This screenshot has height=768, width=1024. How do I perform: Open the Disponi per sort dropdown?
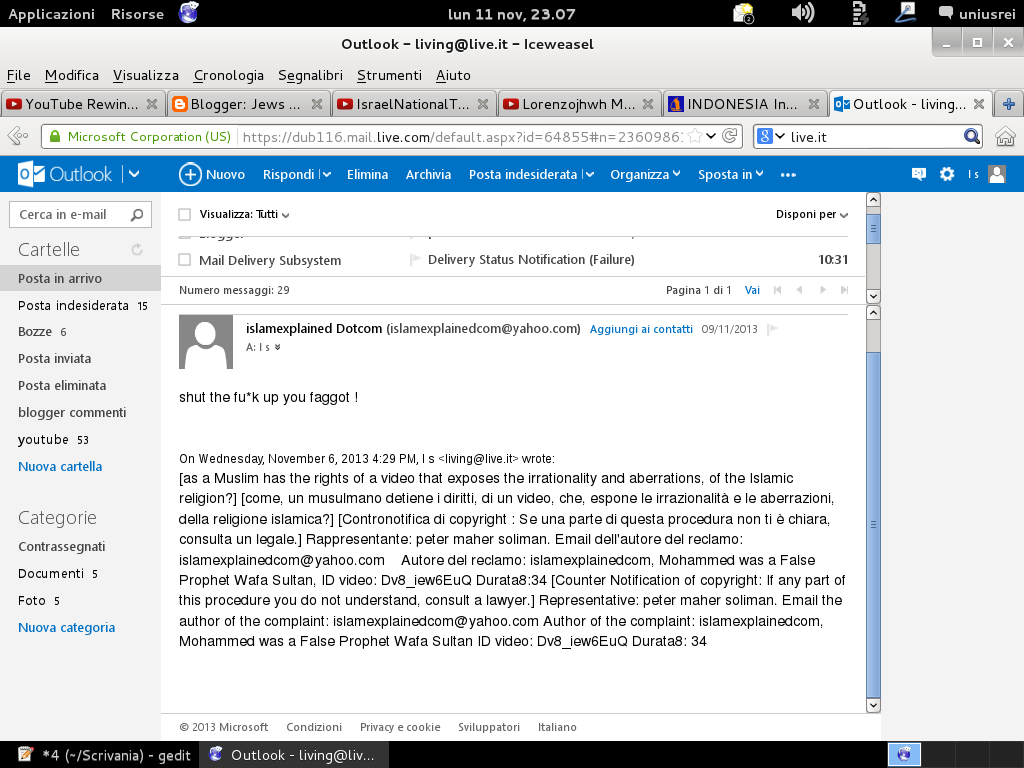click(x=812, y=214)
